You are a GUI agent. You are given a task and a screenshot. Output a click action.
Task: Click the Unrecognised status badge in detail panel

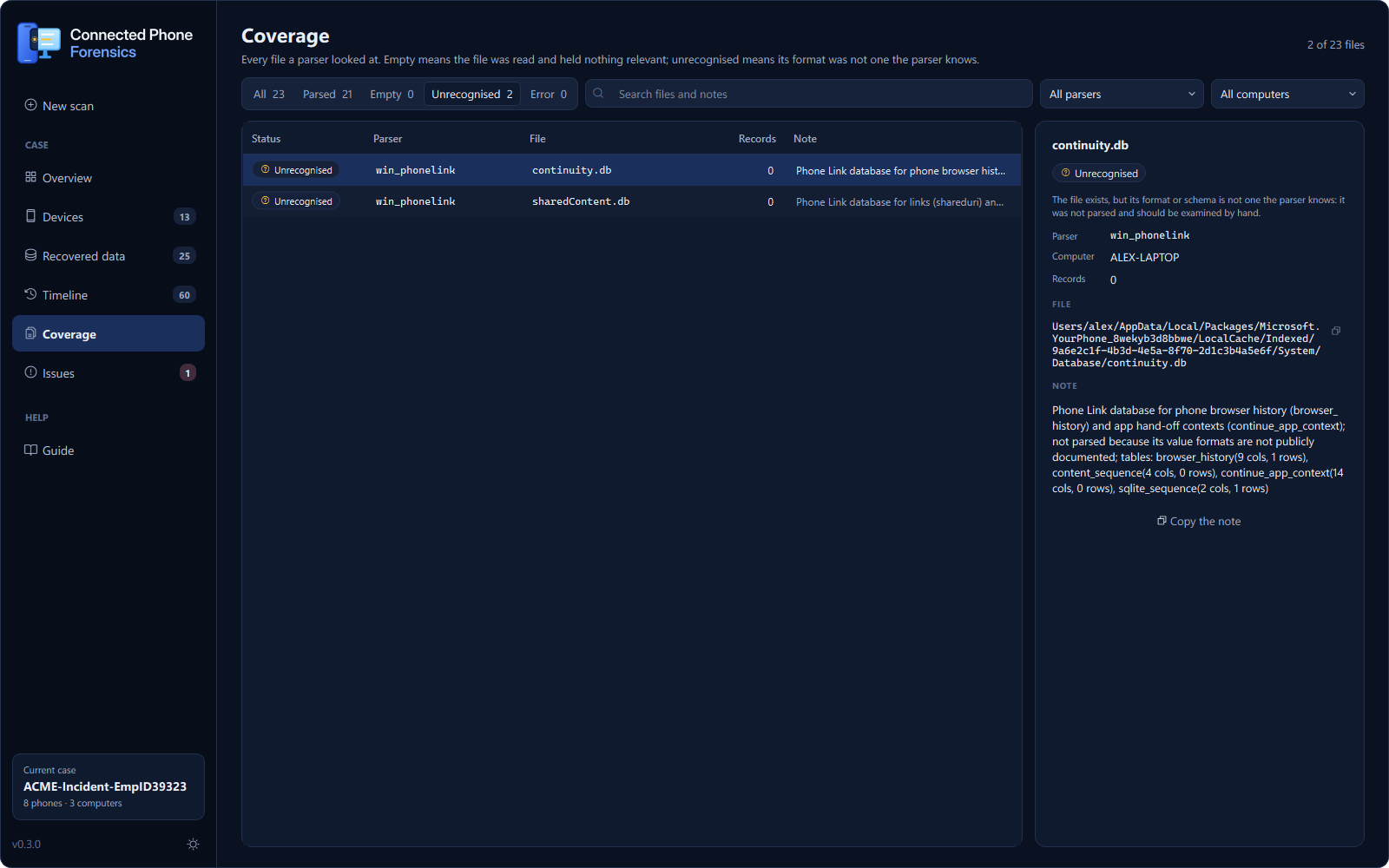[x=1099, y=174]
